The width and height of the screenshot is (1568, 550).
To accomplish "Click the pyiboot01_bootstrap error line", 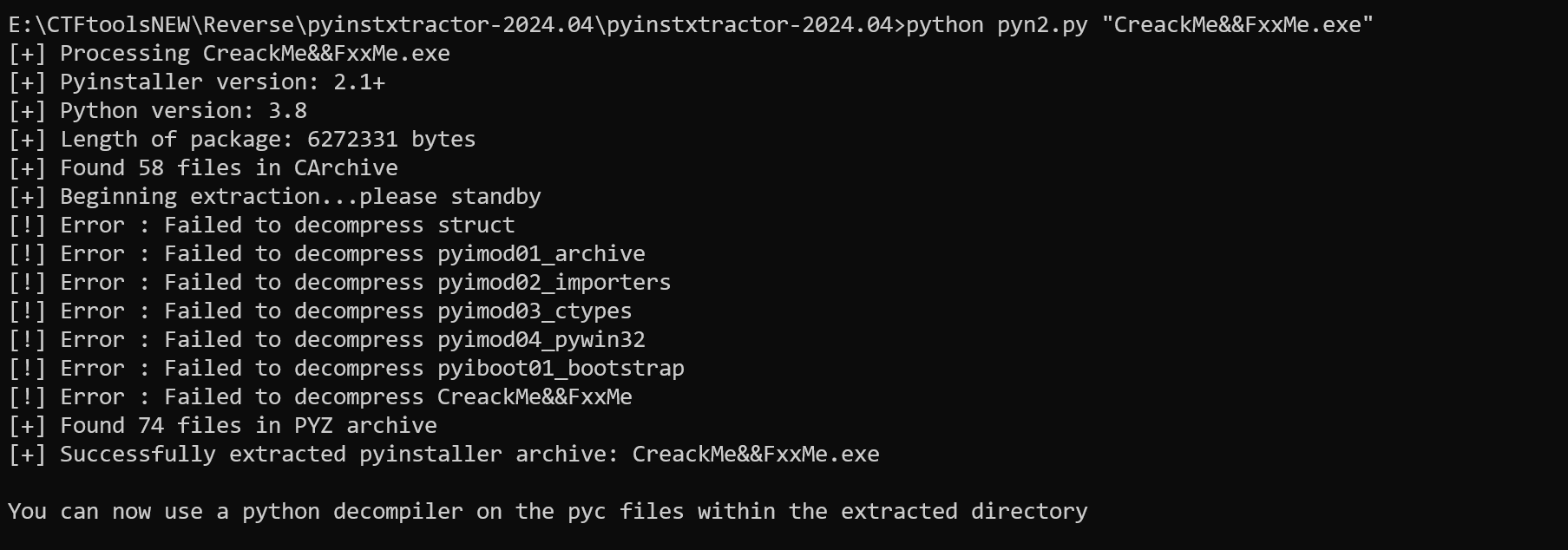I will [371, 369].
